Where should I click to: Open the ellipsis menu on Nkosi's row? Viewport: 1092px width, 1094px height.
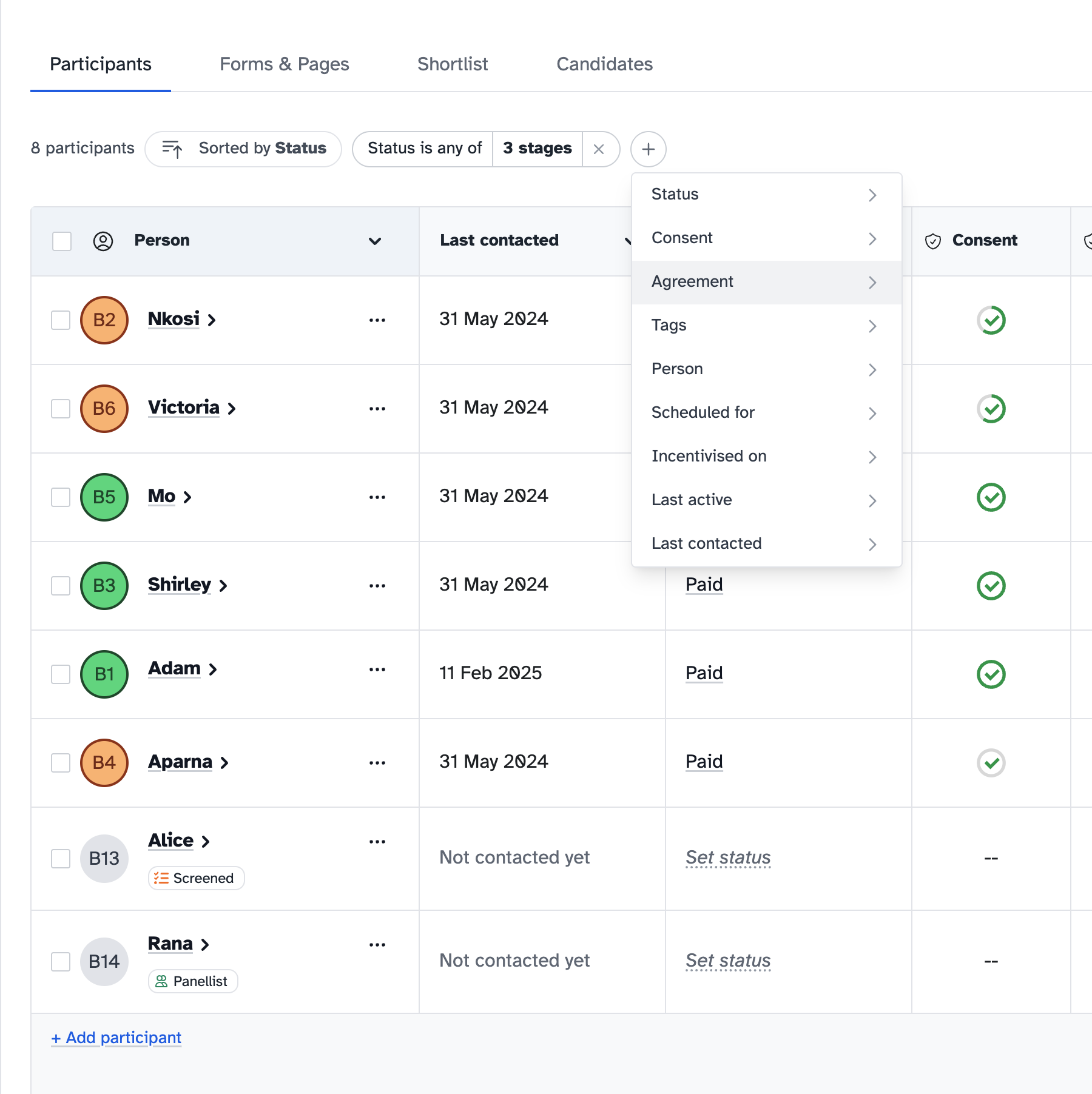[x=377, y=320]
